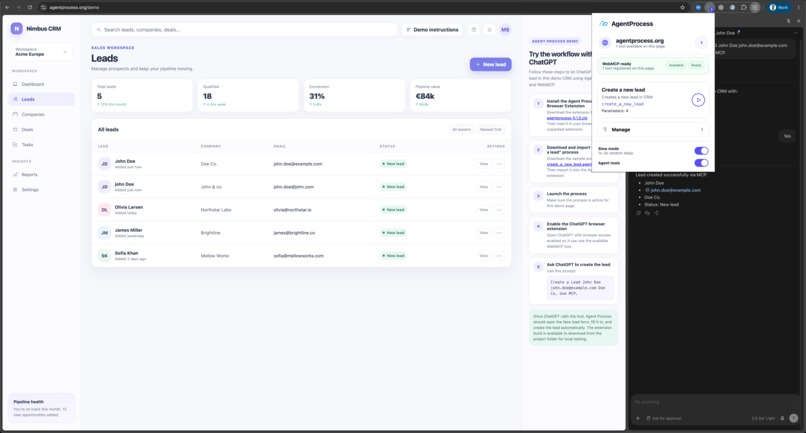Open more actions for Sofia Khan

coord(499,256)
